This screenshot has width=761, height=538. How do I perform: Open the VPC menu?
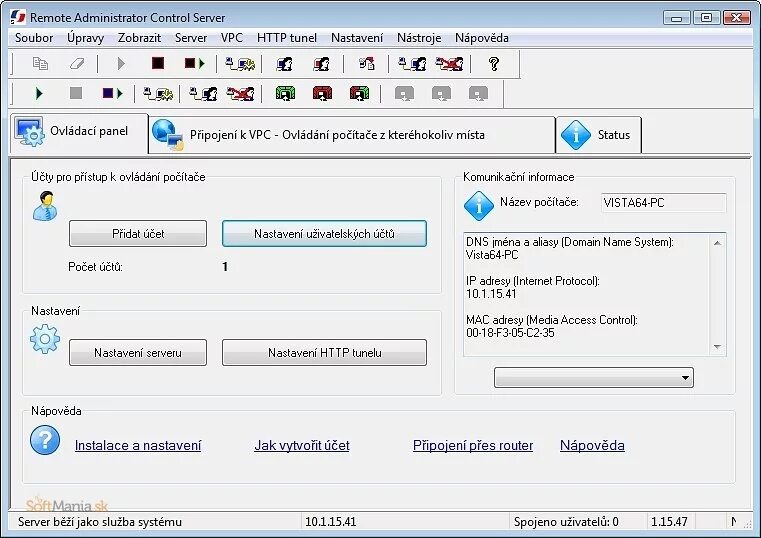[232, 38]
